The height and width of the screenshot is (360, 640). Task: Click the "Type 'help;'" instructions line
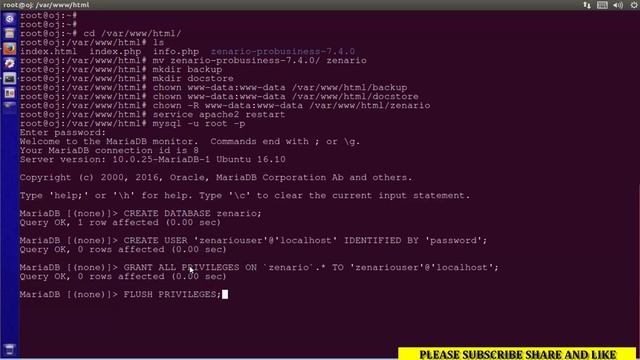pos(245,195)
